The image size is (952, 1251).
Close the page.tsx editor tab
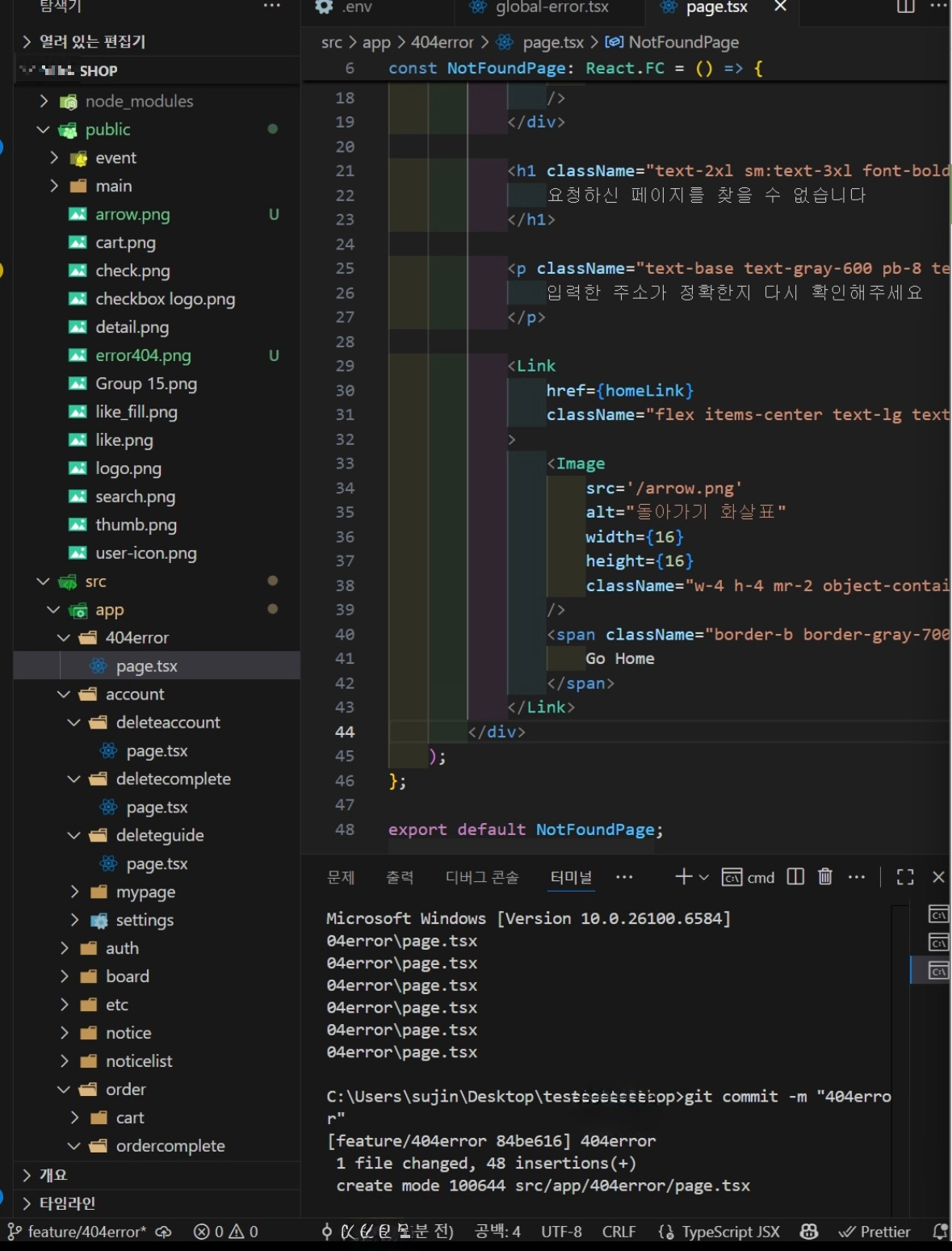(x=780, y=6)
